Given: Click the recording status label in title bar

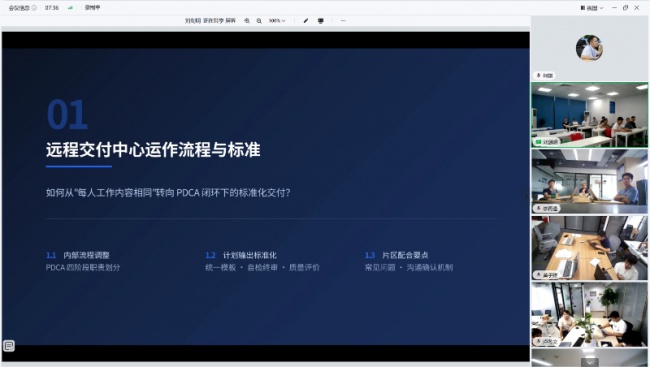Looking at the screenshot, I should point(92,7).
